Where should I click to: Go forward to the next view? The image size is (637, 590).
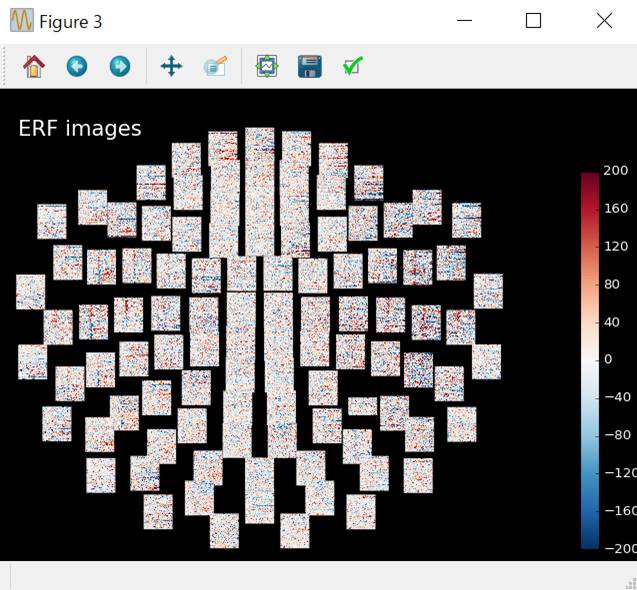(120, 67)
